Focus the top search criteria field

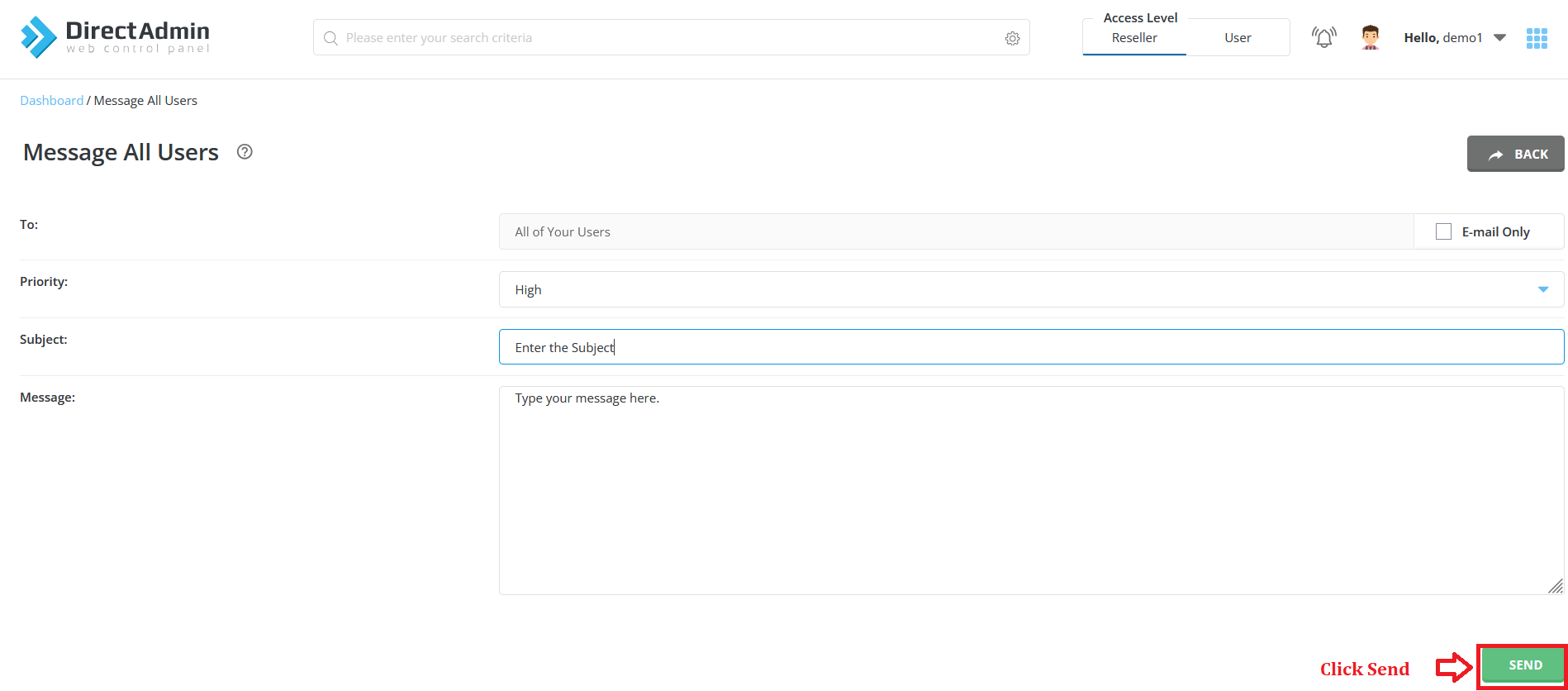(671, 38)
